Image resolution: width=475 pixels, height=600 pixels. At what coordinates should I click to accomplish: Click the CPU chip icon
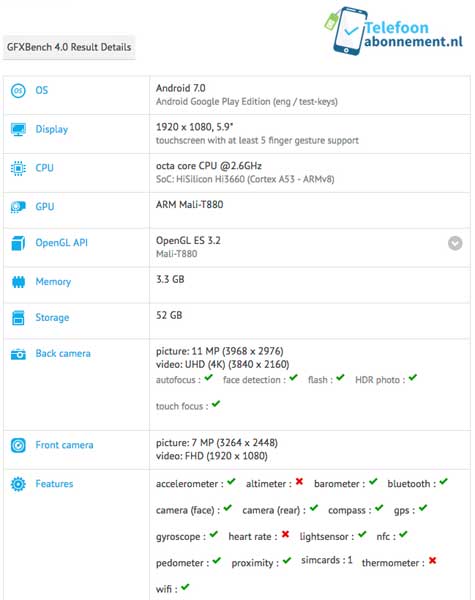pyautogui.click(x=18, y=168)
